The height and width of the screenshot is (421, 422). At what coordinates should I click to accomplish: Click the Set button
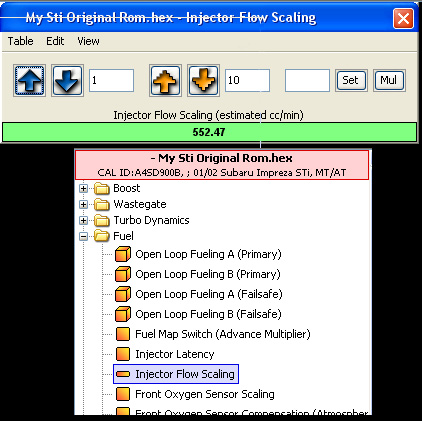pyautogui.click(x=351, y=80)
